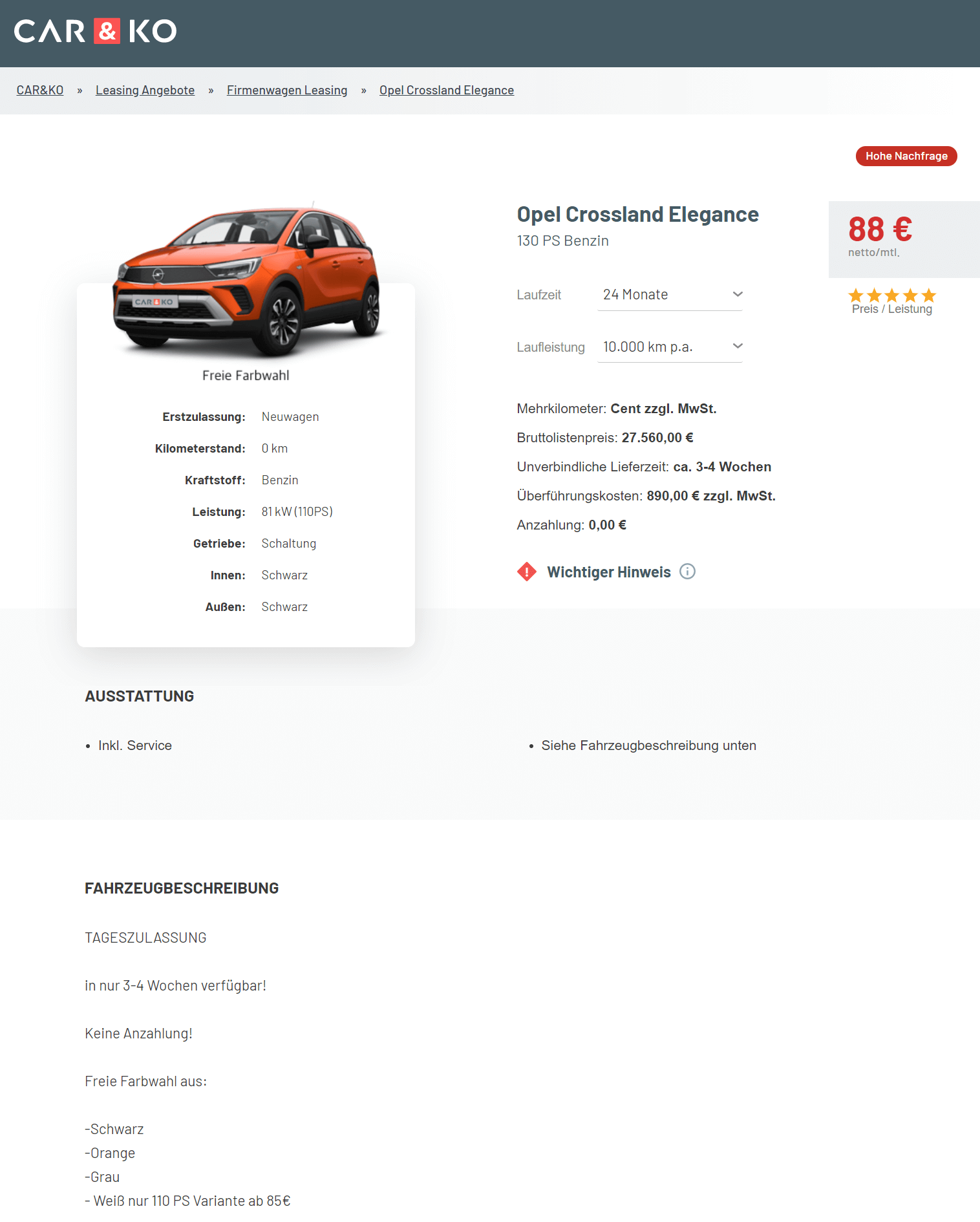Click Opel Crossland Elegance breadcrumb link

point(447,91)
